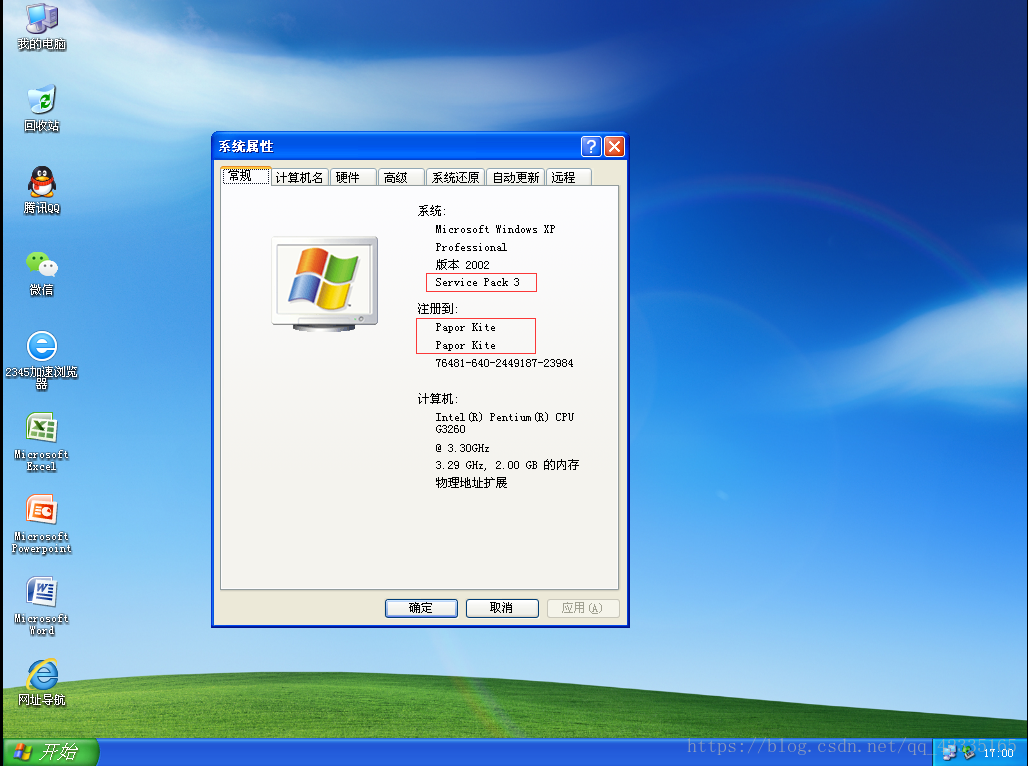
Task: Go to the 自动更新 tab
Action: tap(516, 177)
